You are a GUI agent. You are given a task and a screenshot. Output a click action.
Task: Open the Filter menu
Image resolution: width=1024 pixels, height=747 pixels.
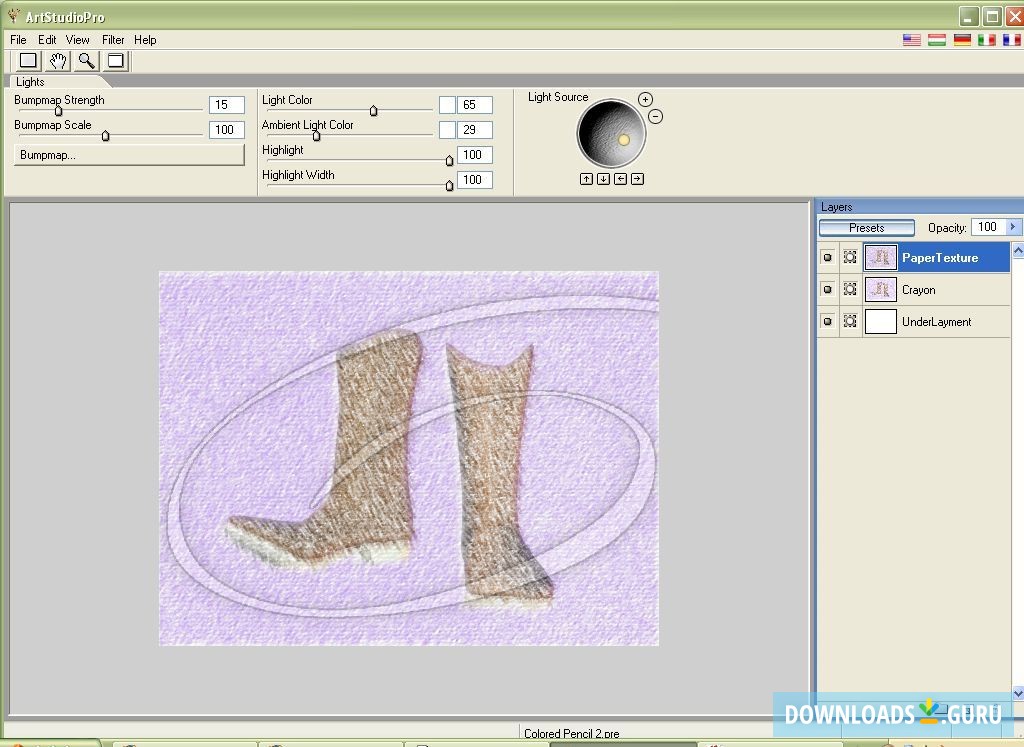pos(113,40)
